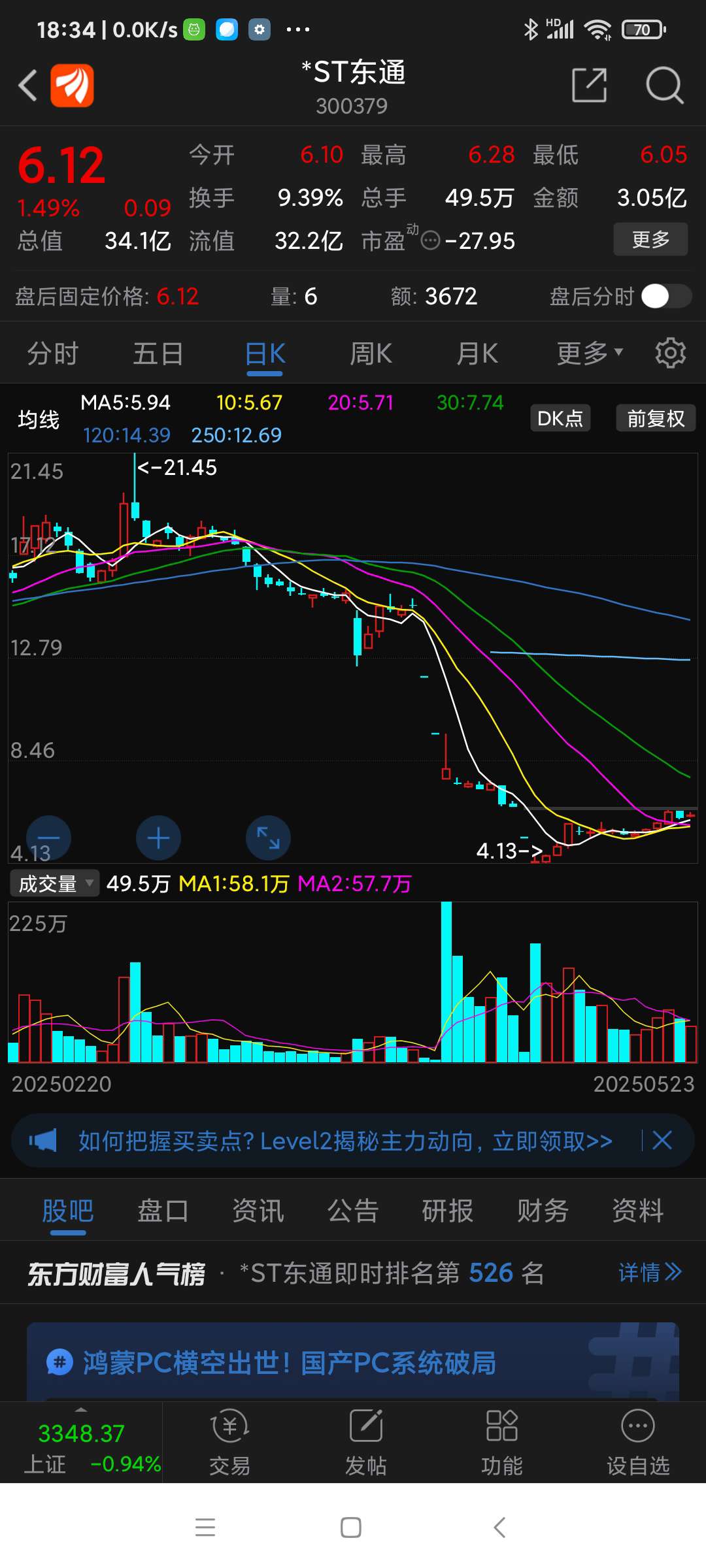Viewport: 706px width, 1568px height.
Task: Tap Android back chevron button
Action: pos(499,1527)
